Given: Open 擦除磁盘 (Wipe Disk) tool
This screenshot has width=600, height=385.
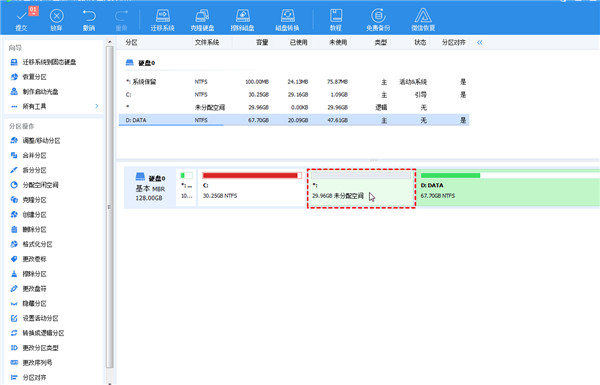Looking at the screenshot, I should click(x=243, y=20).
